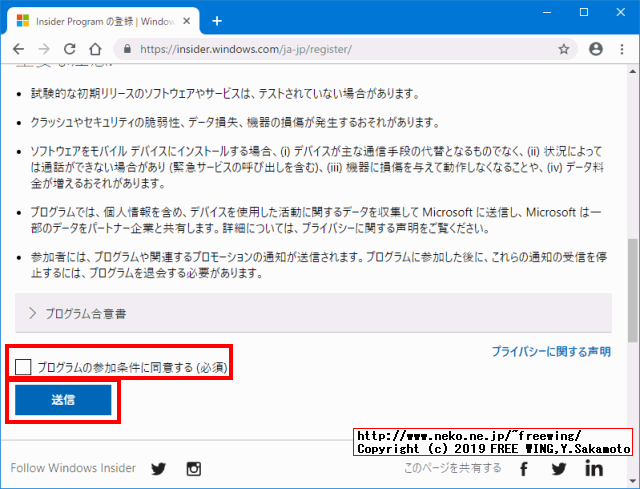Click the このページを共有する text
This screenshot has height=489, width=640.
[452, 468]
